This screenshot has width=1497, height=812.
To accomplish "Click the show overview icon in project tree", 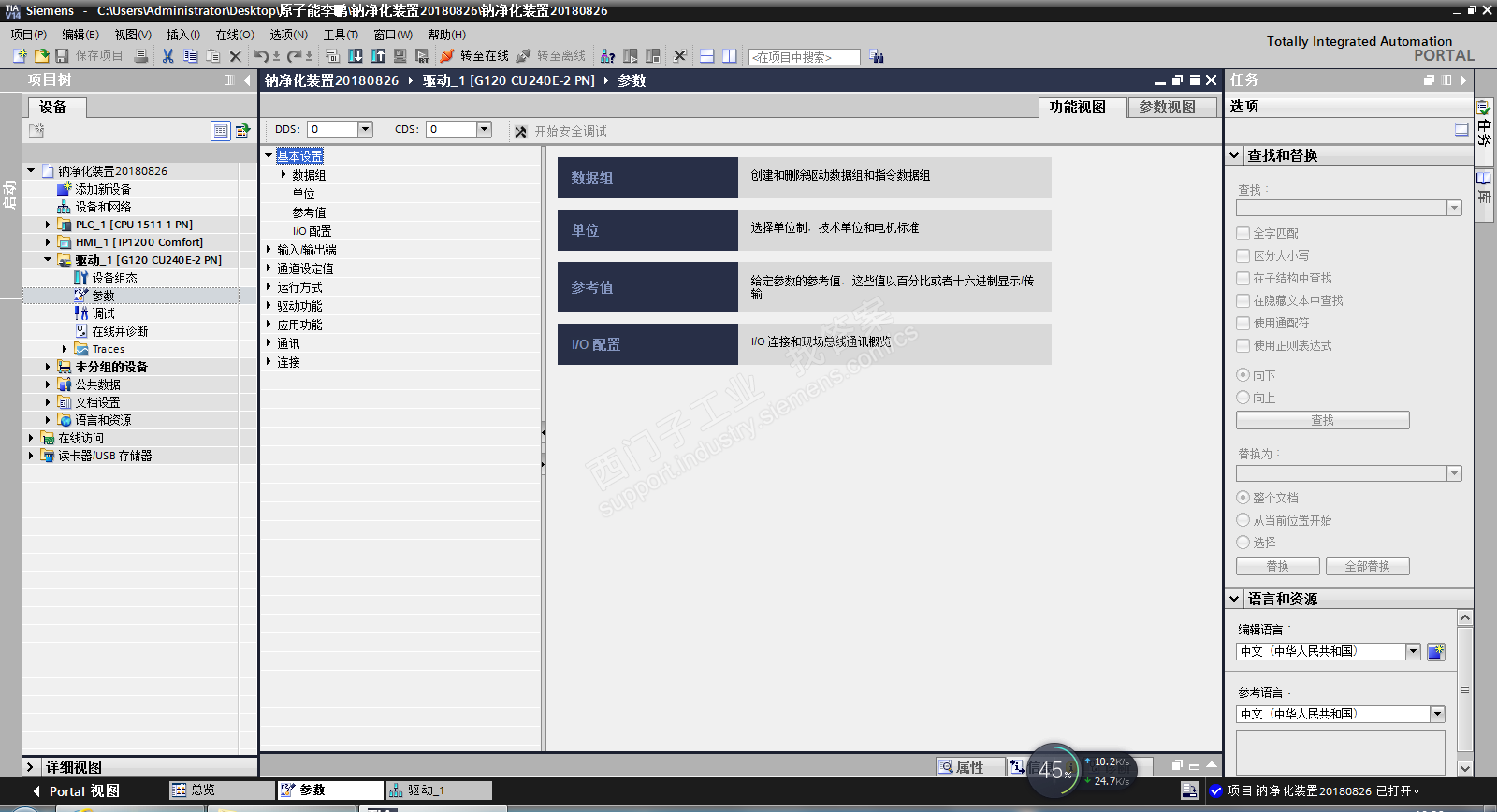I will pos(221,131).
